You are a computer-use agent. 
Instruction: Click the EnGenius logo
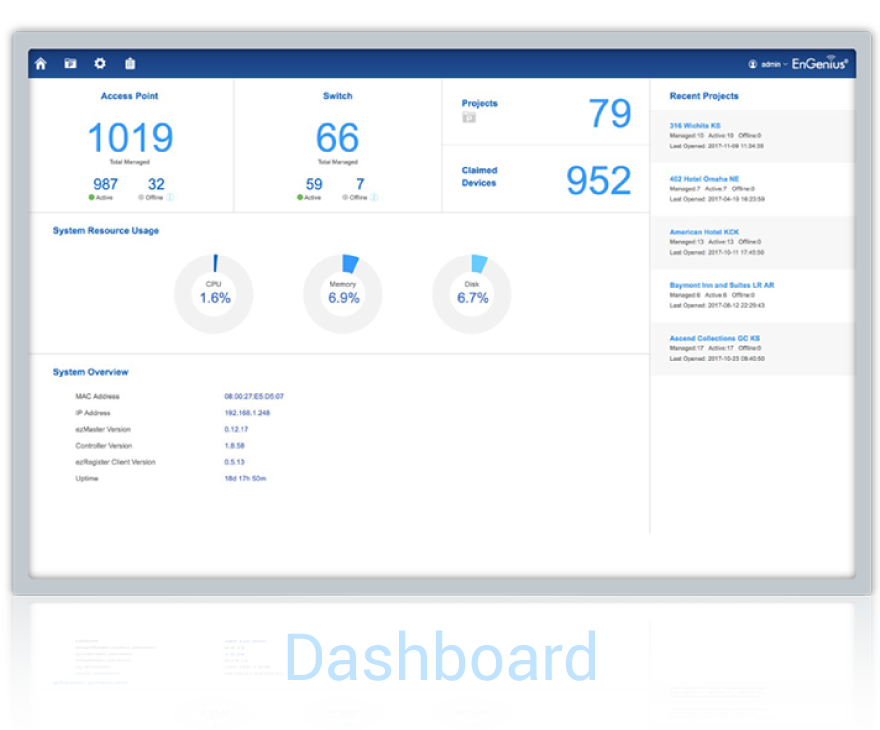(819, 63)
